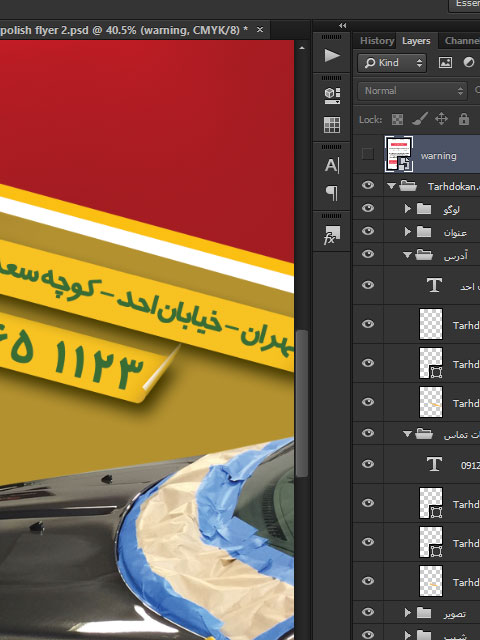Hide the تصویر group with its eye

click(x=368, y=611)
